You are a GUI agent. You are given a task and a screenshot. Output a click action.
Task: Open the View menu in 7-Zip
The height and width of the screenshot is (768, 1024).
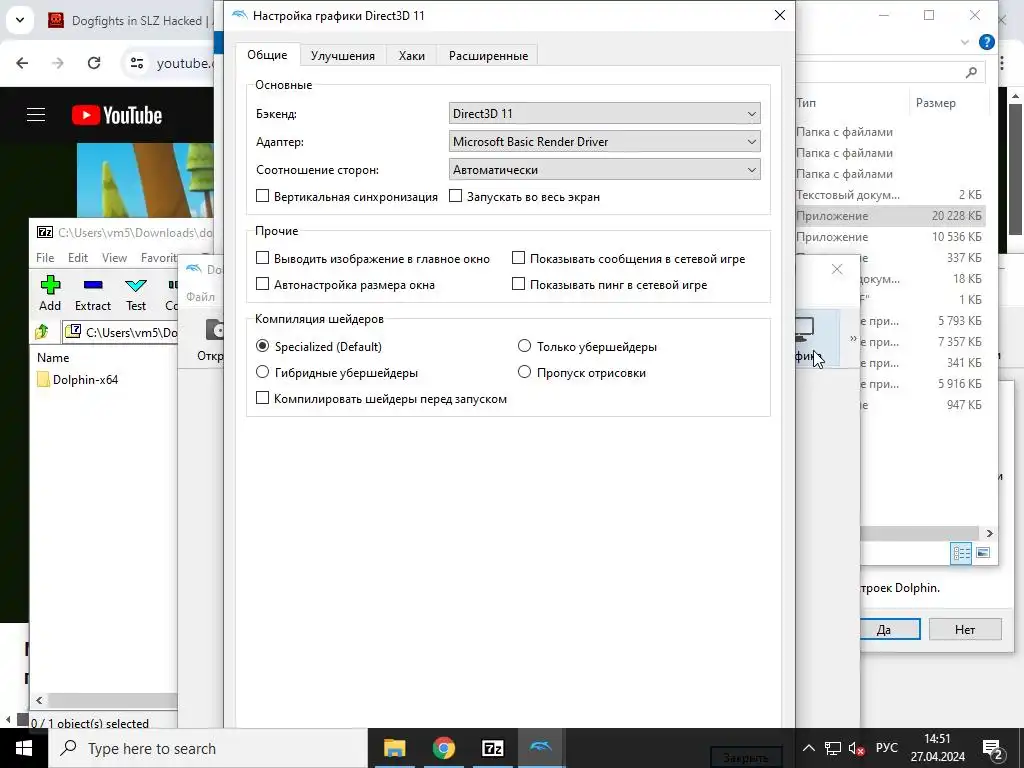114,258
